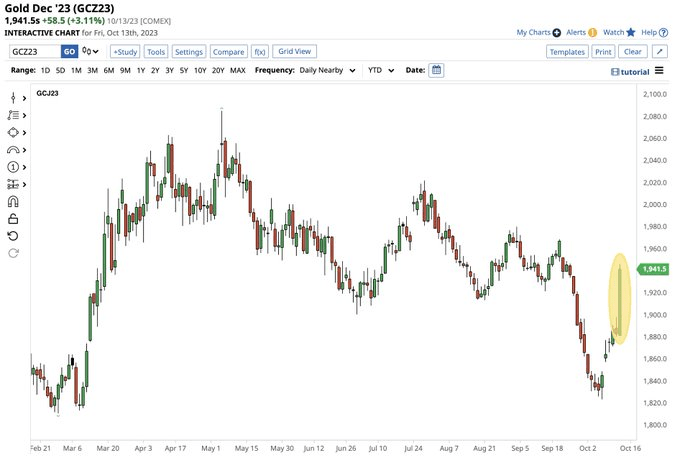Click the +Study button

point(125,51)
